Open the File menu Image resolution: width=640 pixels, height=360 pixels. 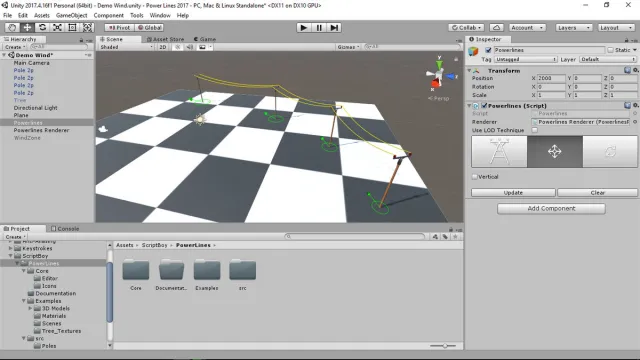[x=7, y=15]
